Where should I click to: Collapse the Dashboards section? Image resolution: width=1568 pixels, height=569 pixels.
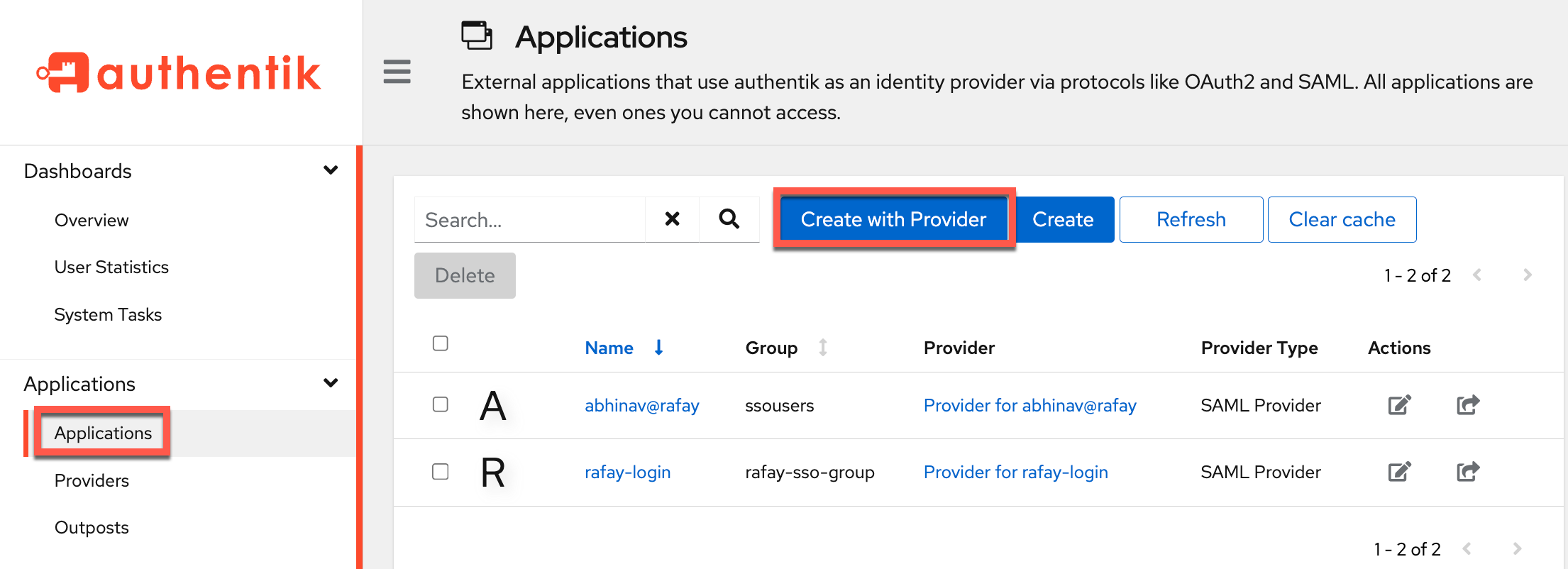(331, 170)
